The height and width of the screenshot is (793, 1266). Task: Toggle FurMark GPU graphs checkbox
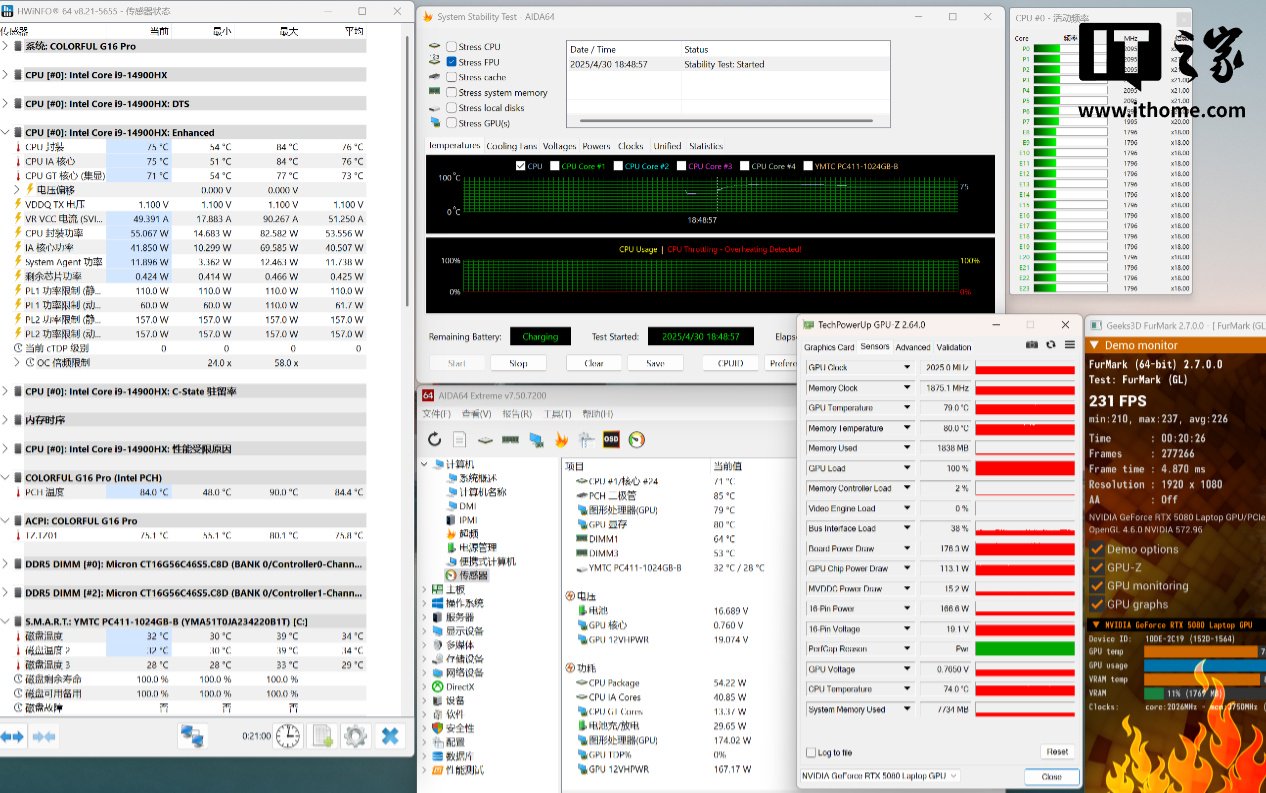pos(1097,604)
